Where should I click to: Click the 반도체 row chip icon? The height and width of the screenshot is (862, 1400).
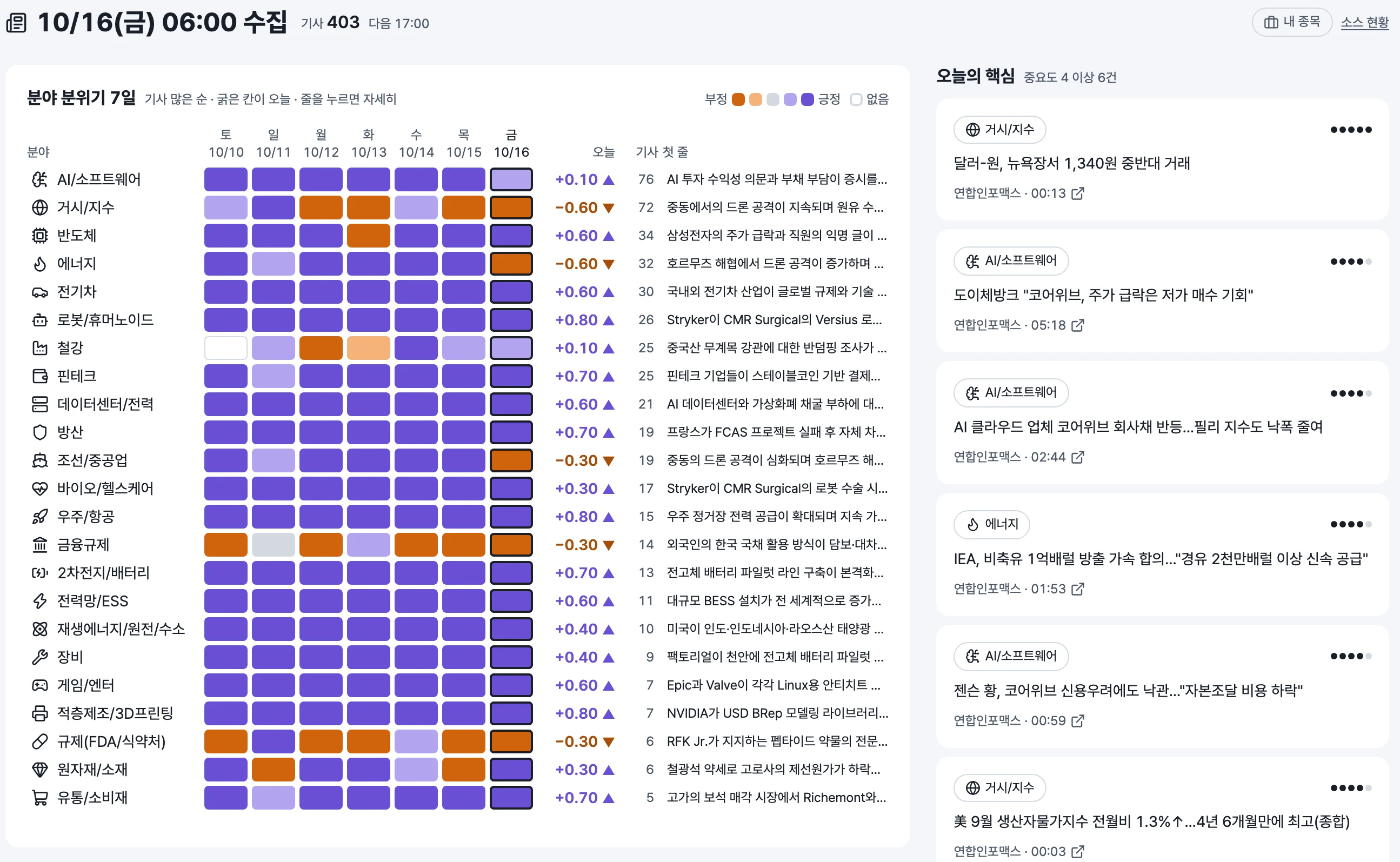pyautogui.click(x=39, y=236)
